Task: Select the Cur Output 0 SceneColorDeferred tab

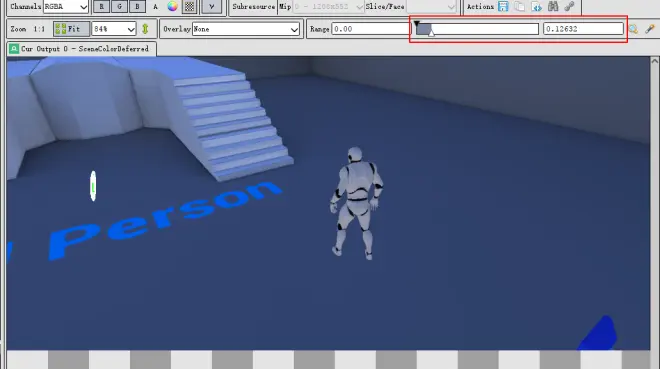Action: click(x=82, y=49)
